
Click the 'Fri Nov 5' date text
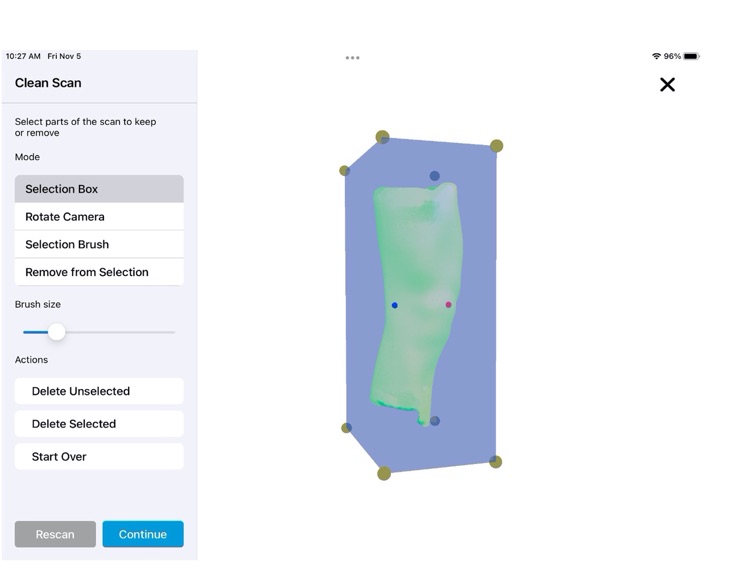[x=64, y=56]
